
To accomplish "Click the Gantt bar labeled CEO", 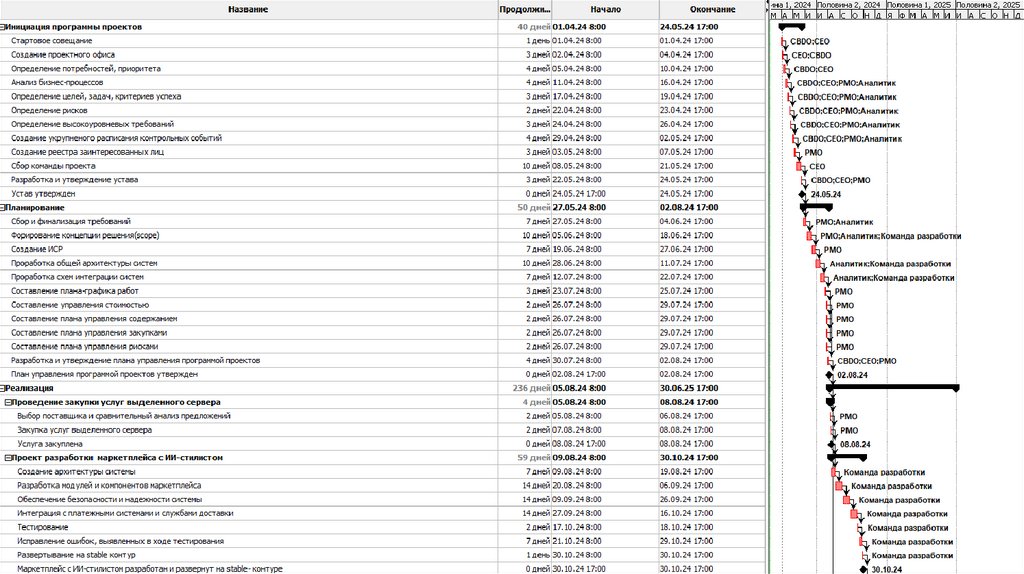I will 799,167.
